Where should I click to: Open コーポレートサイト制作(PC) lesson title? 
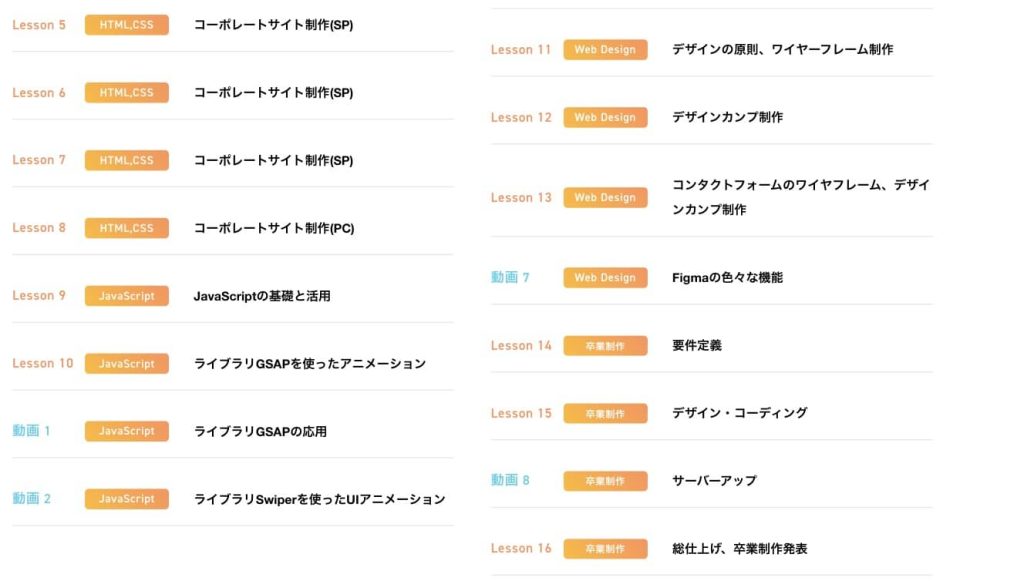(273, 228)
